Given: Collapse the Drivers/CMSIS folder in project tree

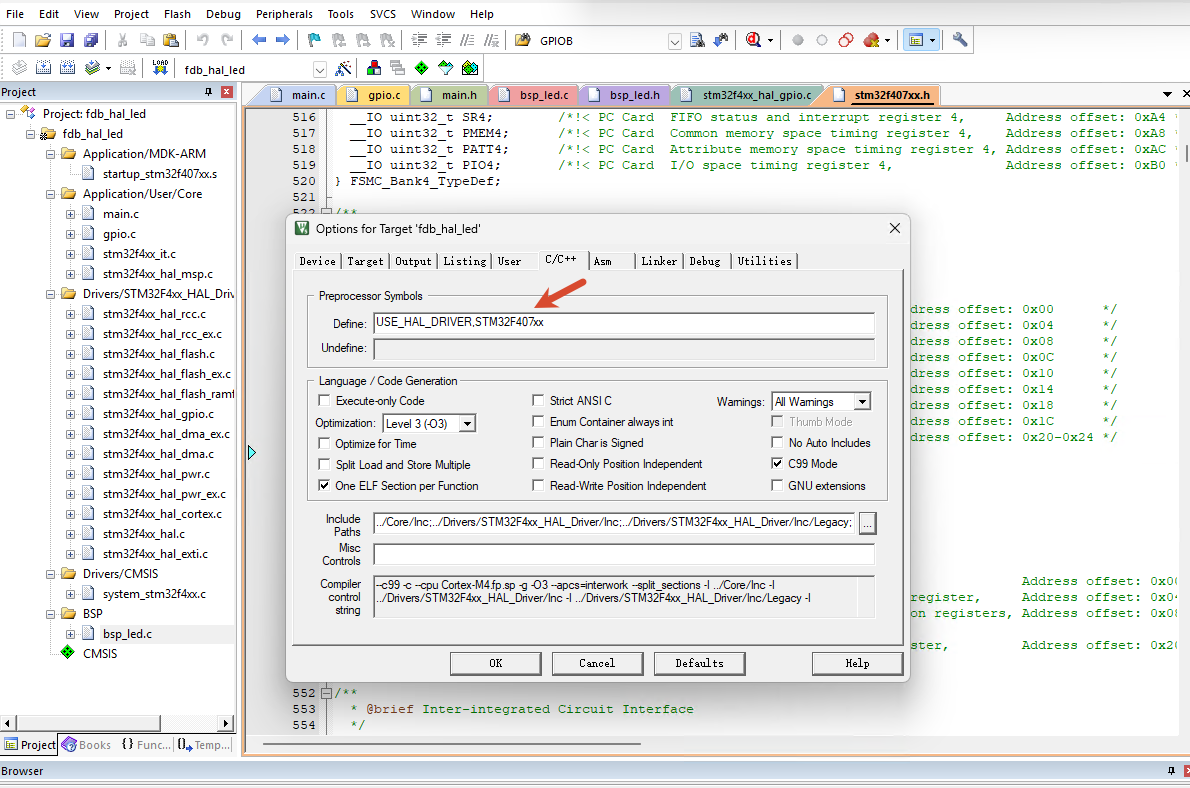Looking at the screenshot, I should click(x=50, y=574).
